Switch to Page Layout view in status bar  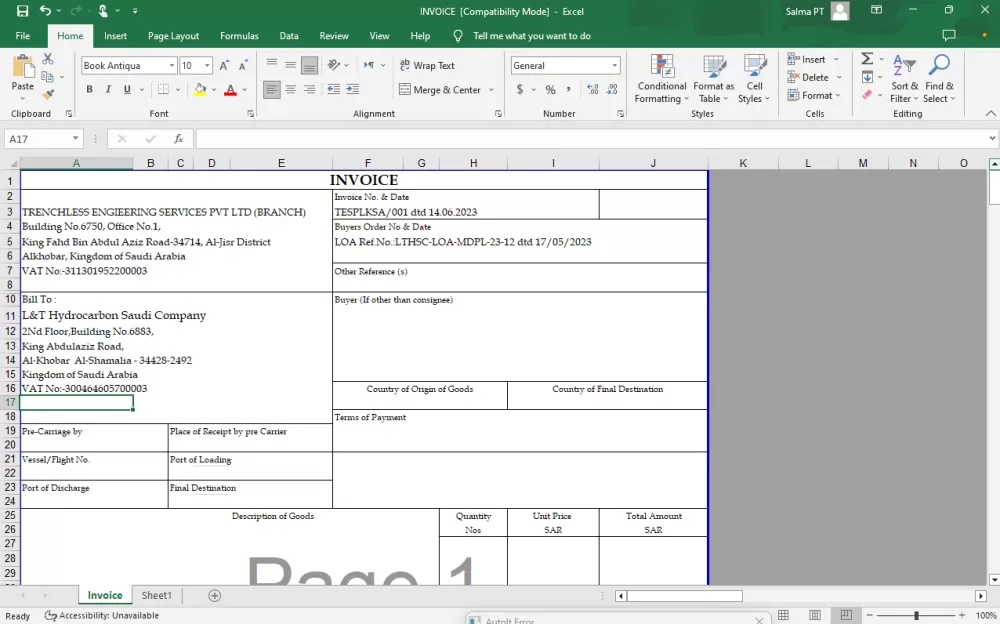coord(815,615)
